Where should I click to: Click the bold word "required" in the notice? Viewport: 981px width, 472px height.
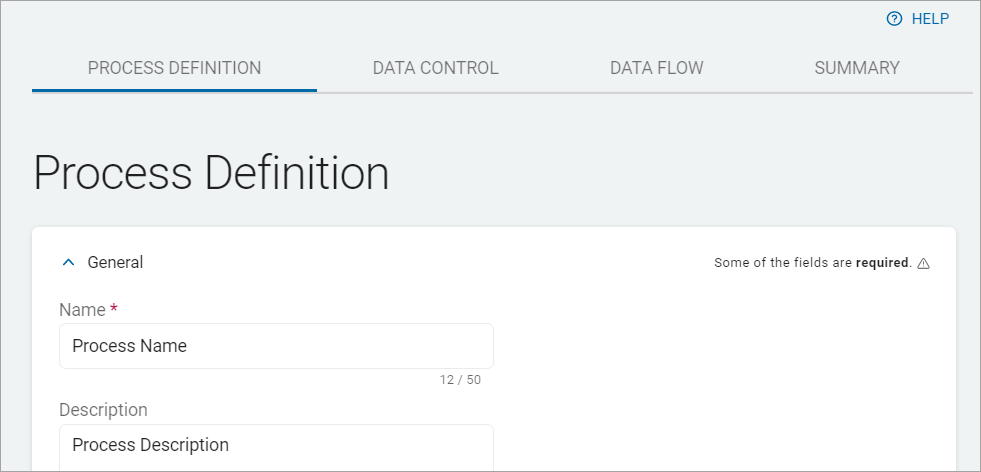(882, 264)
